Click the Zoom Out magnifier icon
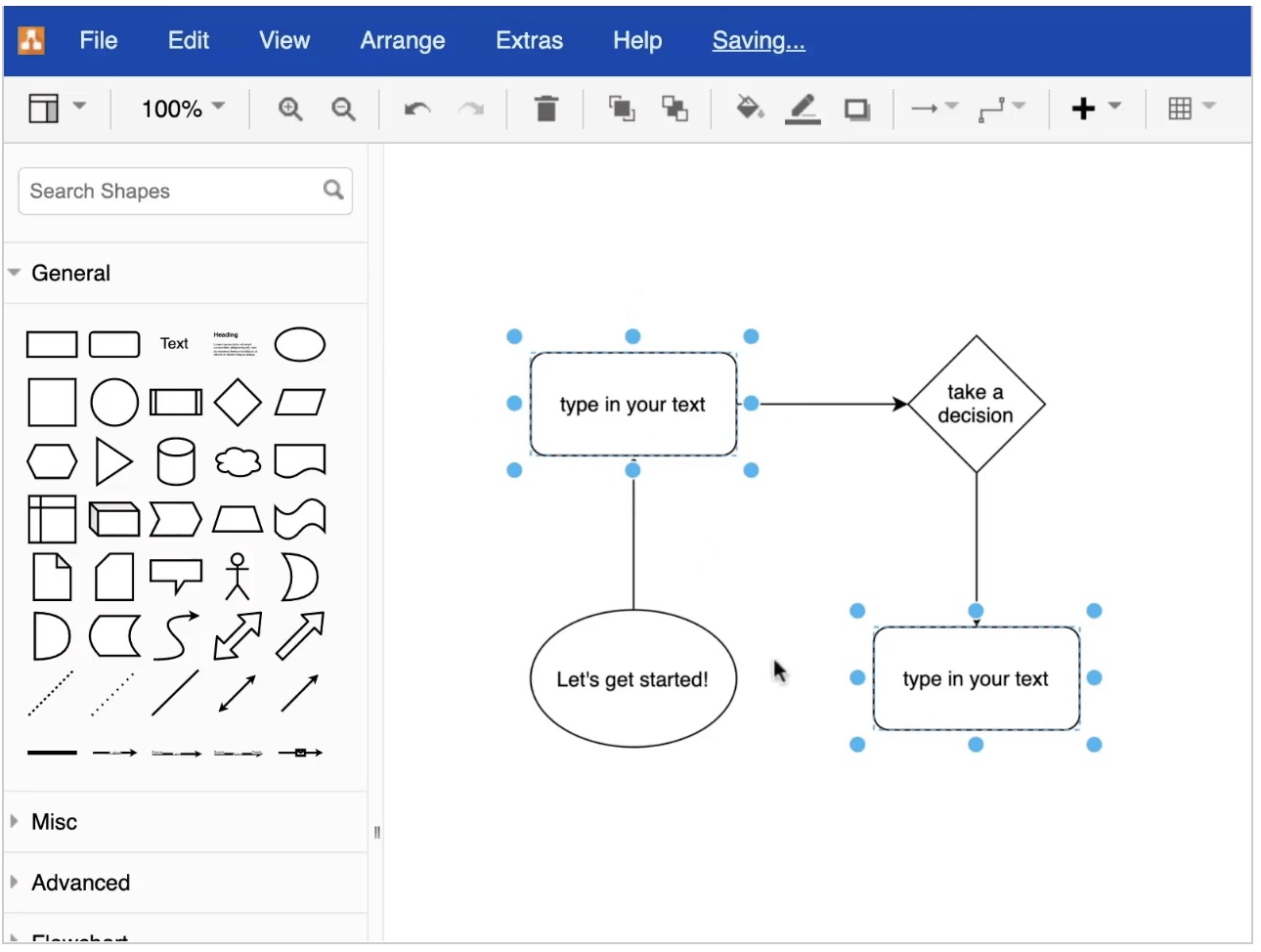Image resolution: width=1261 pixels, height=952 pixels. [x=343, y=108]
